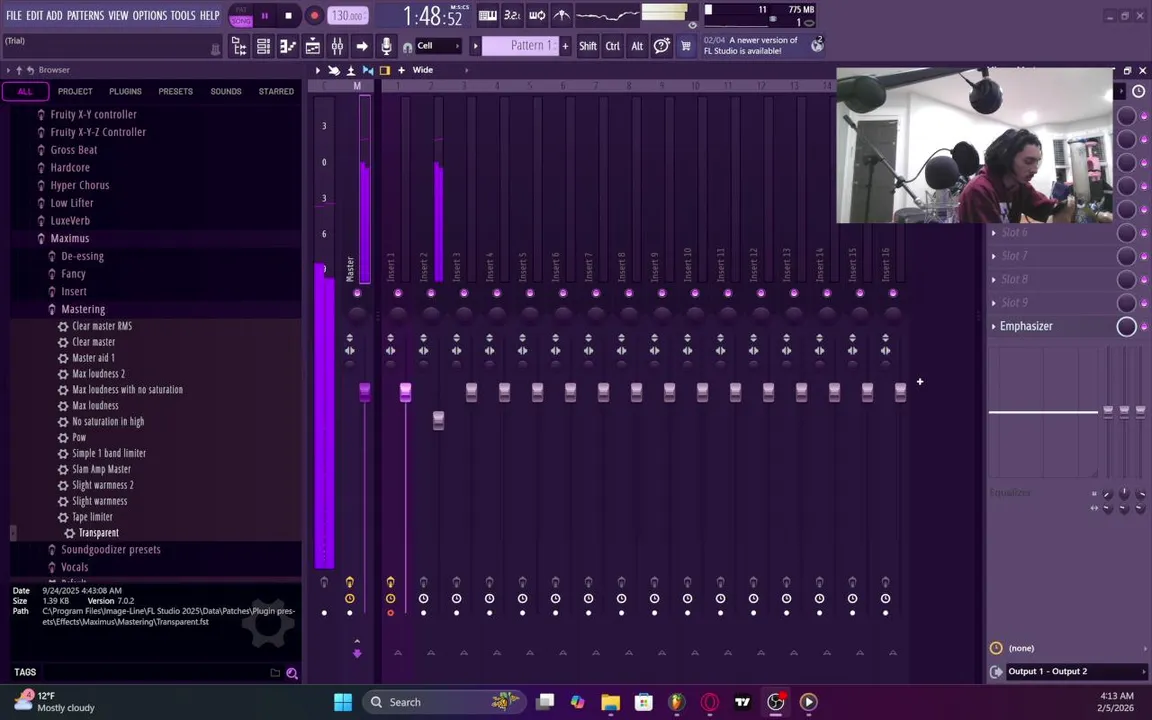Open the OPTIONS menu
This screenshot has height=720, width=1152.
coord(149,15)
